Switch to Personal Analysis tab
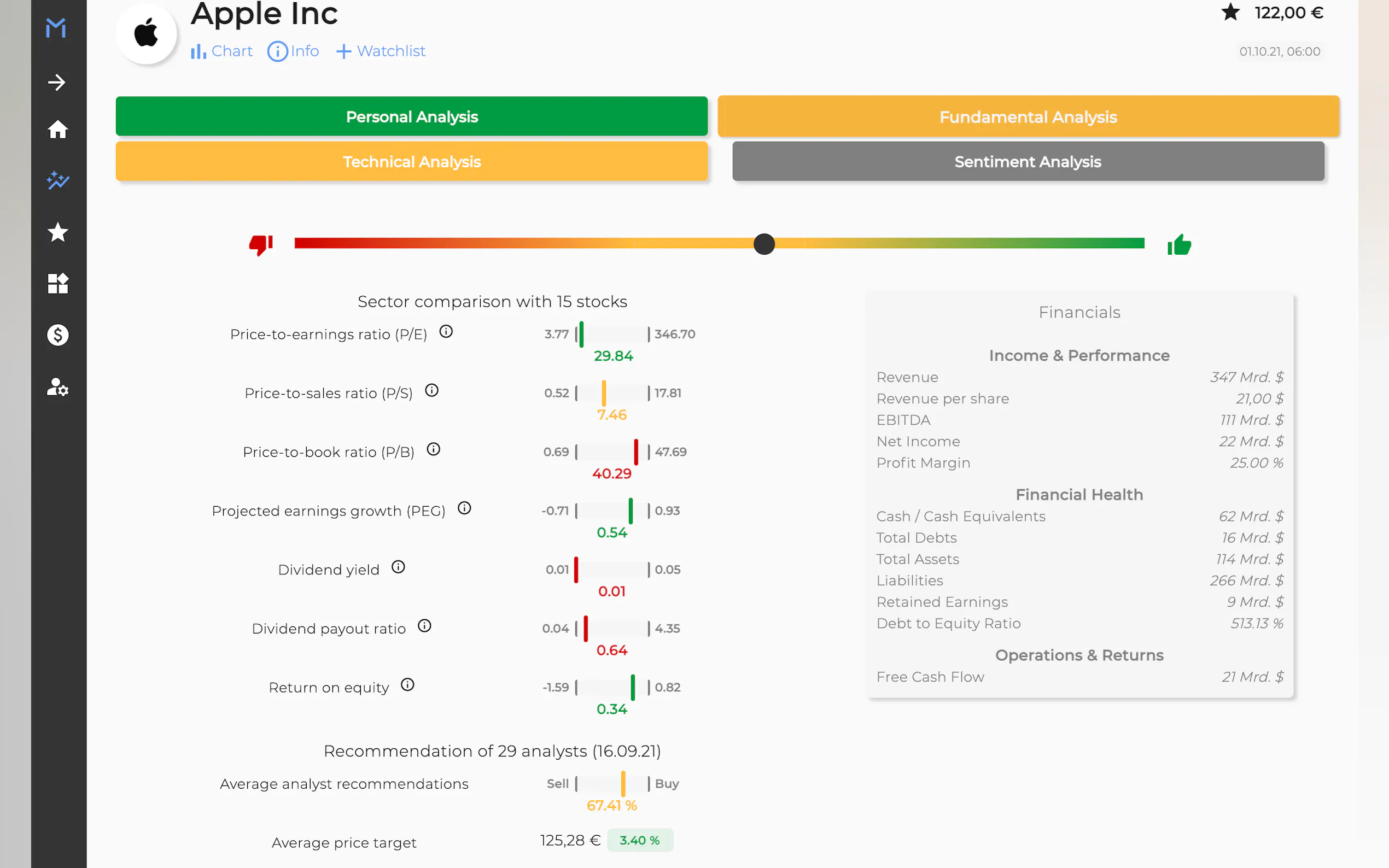The width and height of the screenshot is (1389, 868). pyautogui.click(x=411, y=116)
